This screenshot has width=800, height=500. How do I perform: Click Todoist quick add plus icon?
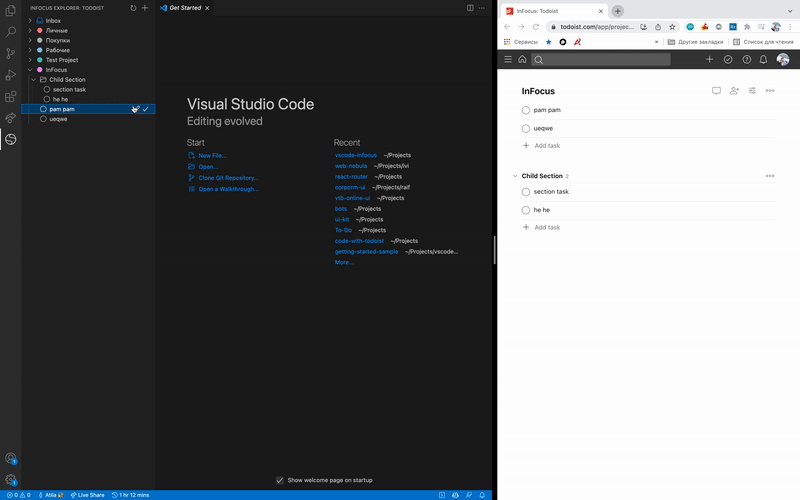click(x=709, y=59)
